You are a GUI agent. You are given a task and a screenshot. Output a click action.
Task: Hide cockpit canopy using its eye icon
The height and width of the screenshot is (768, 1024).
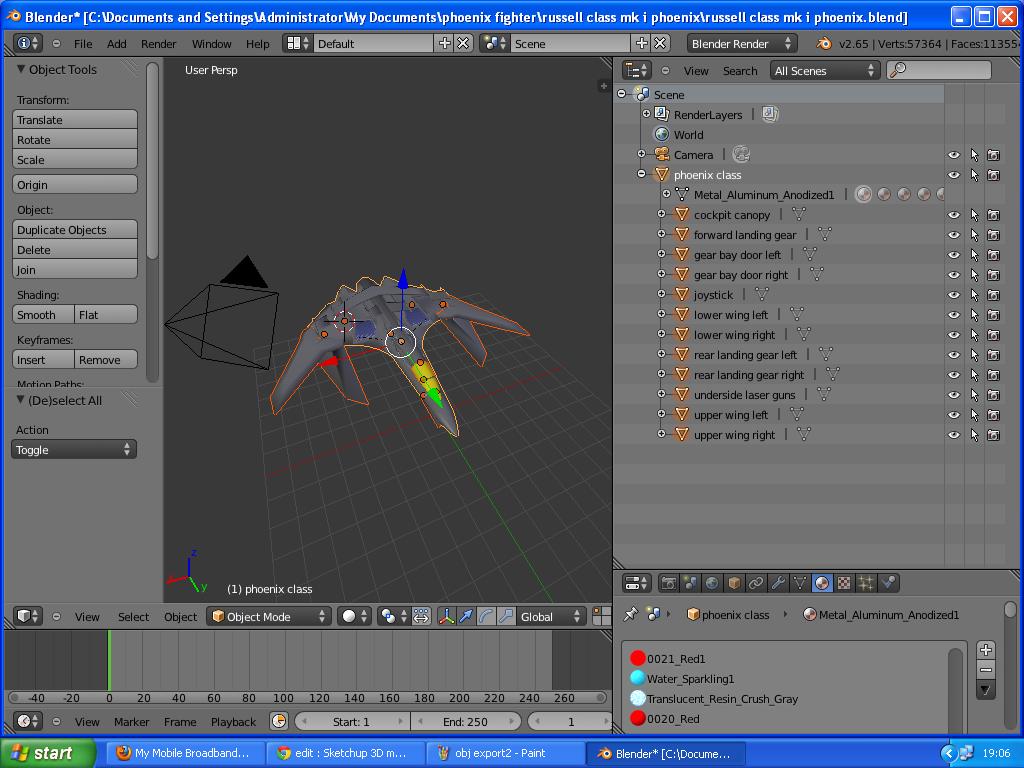[954, 215]
